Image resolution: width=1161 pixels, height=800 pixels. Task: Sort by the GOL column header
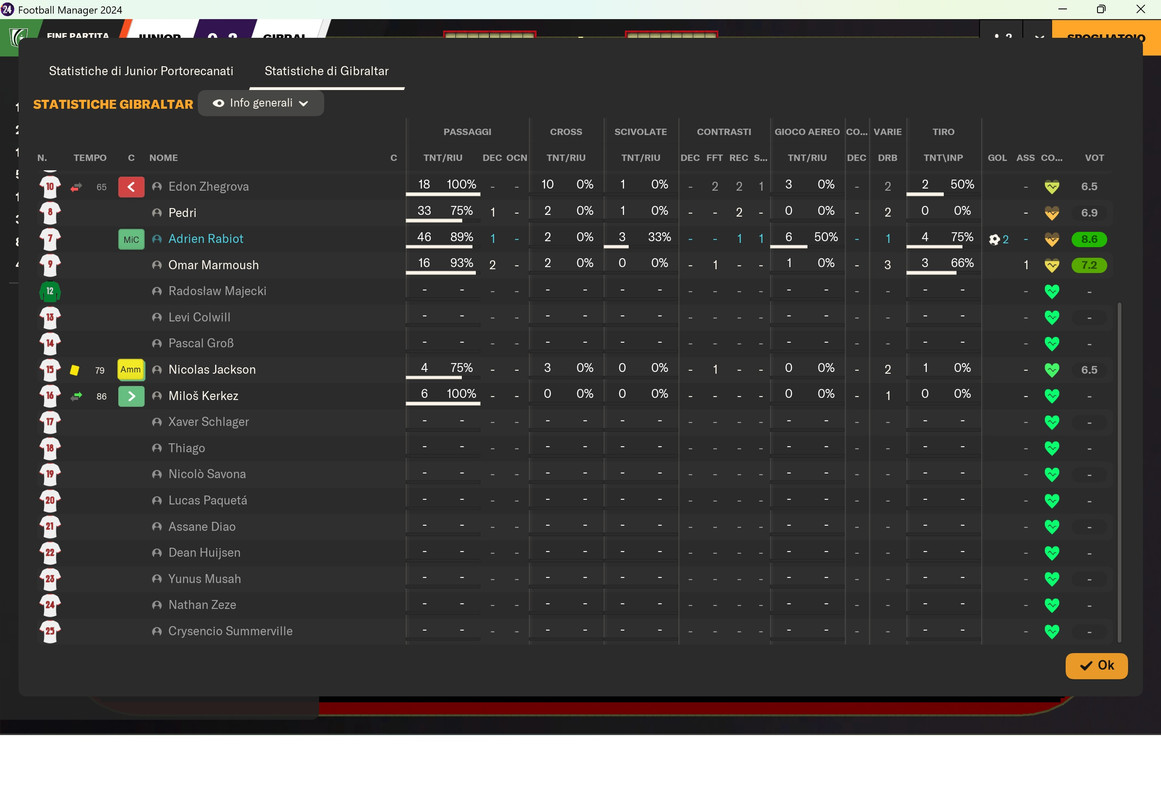[x=997, y=158]
